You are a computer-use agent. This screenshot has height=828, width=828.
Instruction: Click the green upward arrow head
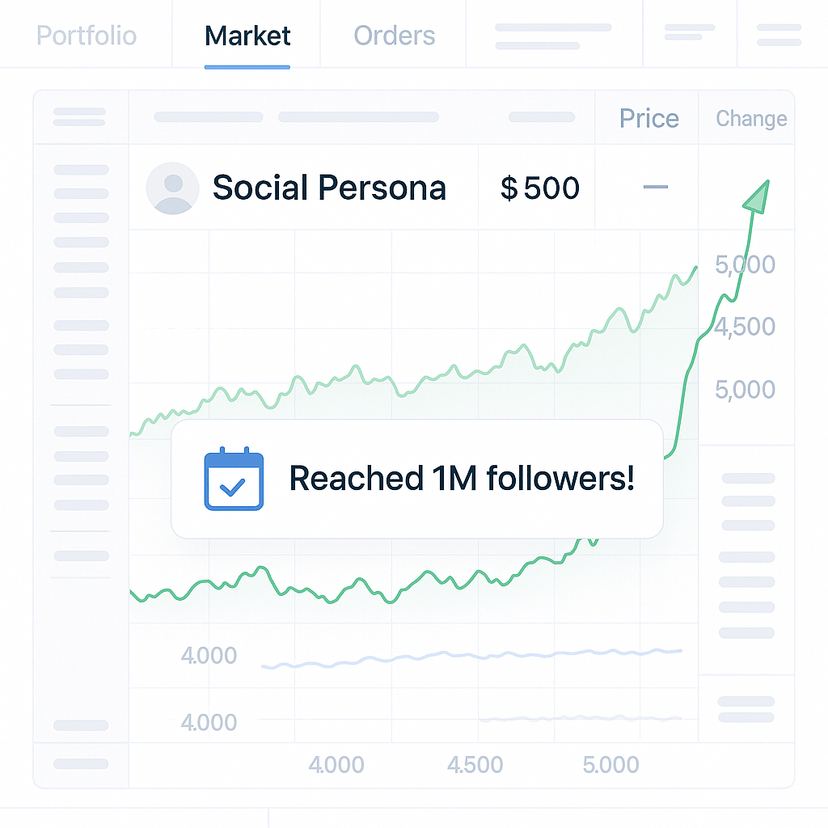[x=757, y=195]
